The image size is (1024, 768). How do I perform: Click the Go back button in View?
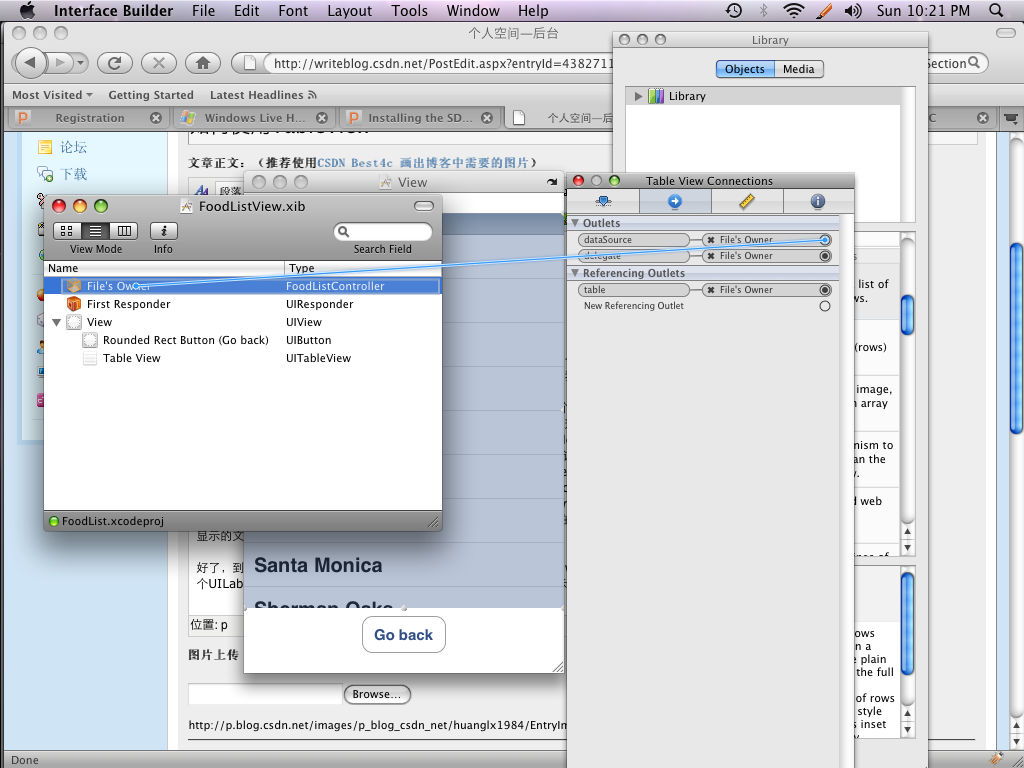(404, 635)
